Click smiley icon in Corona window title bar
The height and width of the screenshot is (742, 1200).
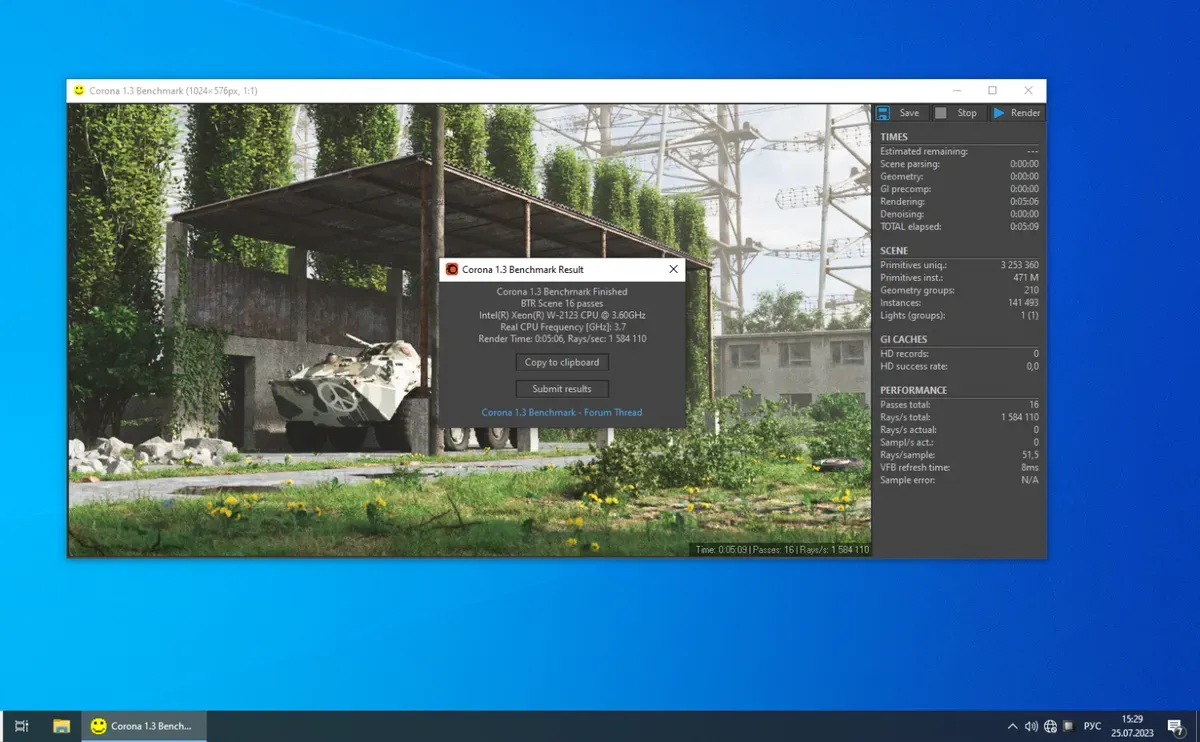79,90
